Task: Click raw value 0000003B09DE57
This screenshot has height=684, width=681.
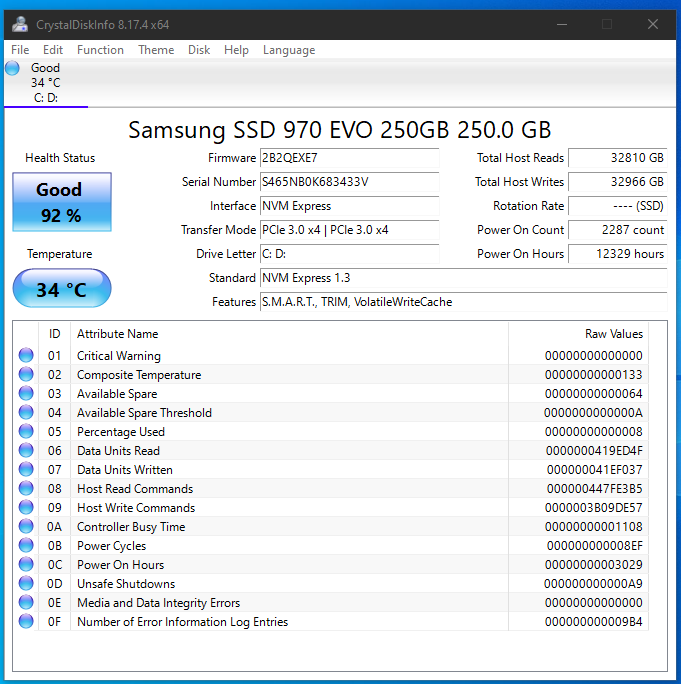Action: coord(594,508)
